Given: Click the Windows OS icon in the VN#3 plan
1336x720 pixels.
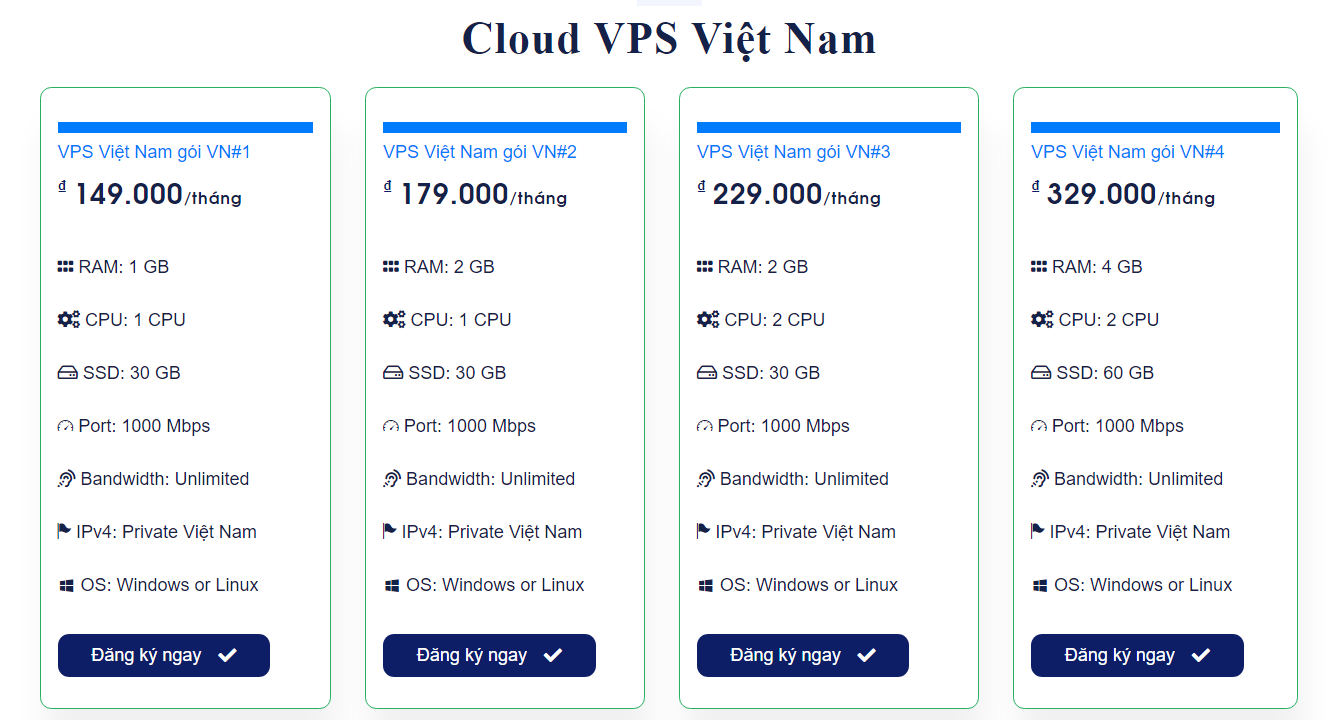Looking at the screenshot, I should (x=706, y=585).
